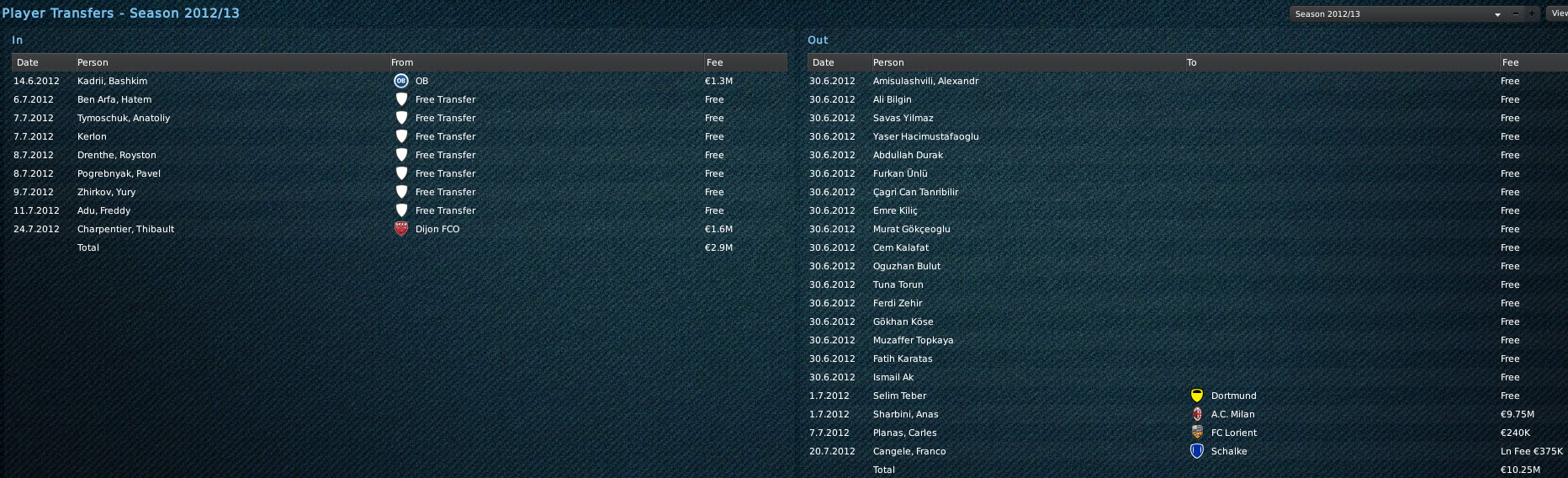Sort Out table by To column
This screenshot has height=478, width=1568.
pyautogui.click(x=1341, y=62)
